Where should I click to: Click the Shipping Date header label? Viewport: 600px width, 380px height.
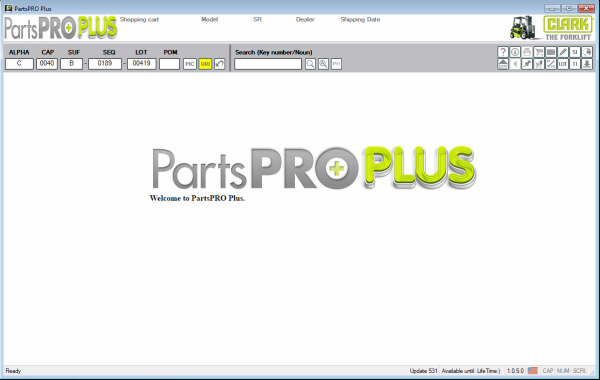[x=360, y=20]
